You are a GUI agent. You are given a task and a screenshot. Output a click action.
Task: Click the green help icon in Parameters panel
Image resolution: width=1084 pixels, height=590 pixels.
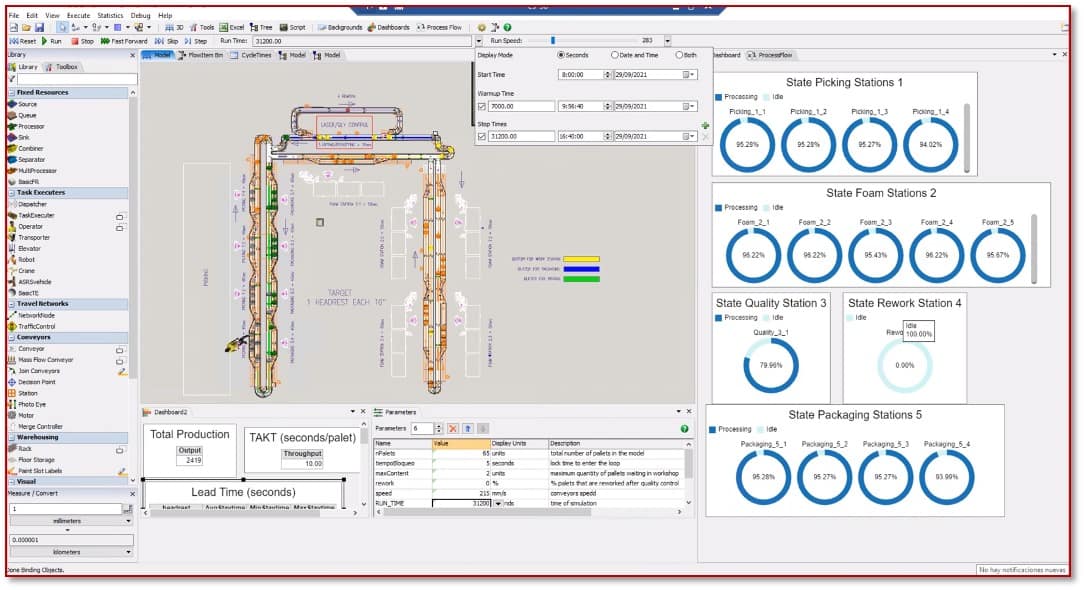(x=684, y=429)
